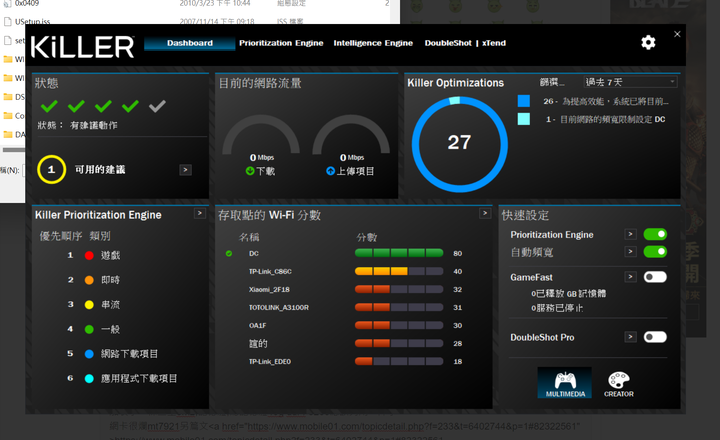Open the xTend tab
The image size is (720, 440).
(494, 43)
